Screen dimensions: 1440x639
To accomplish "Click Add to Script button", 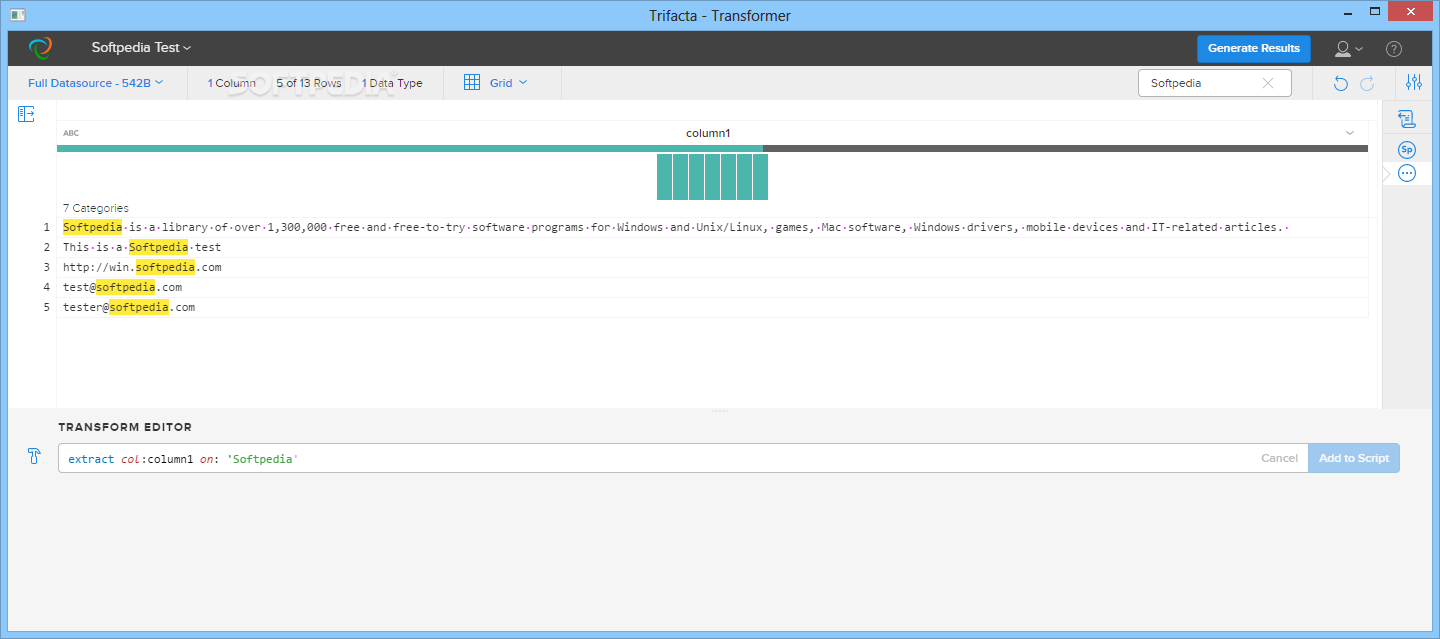I will (1354, 458).
